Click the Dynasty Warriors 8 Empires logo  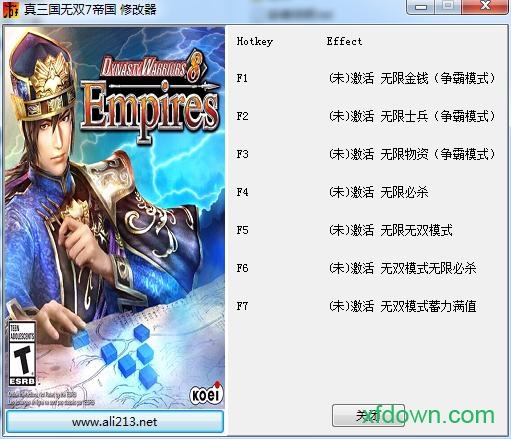pyautogui.click(x=150, y=95)
